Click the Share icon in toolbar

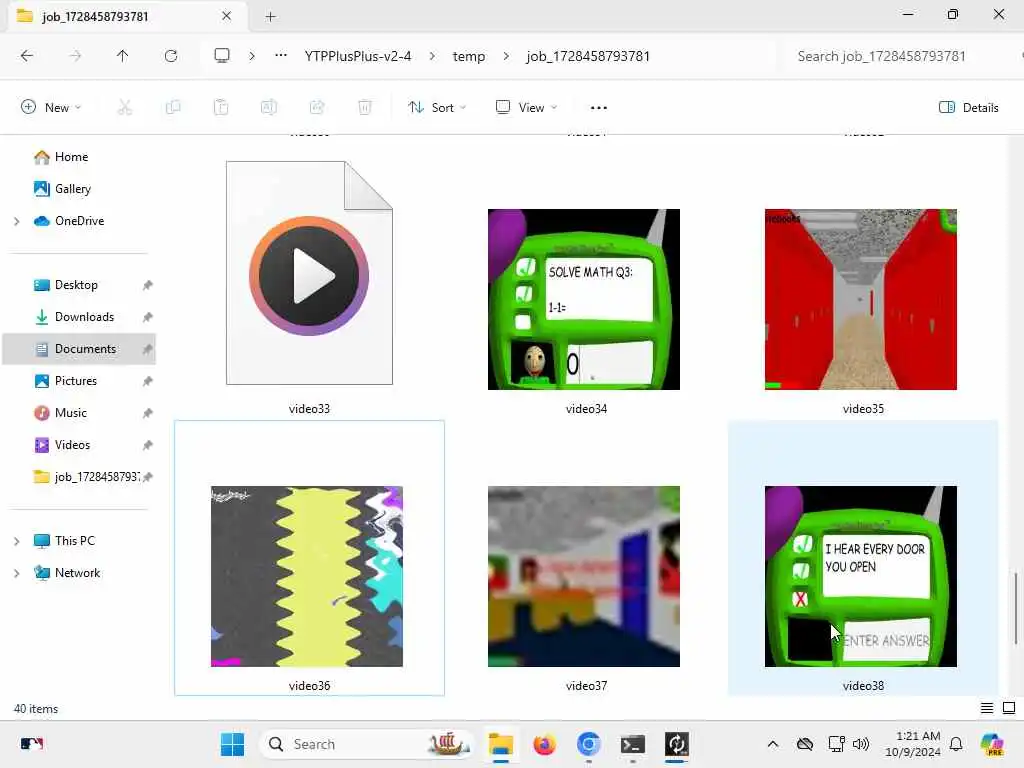317,108
